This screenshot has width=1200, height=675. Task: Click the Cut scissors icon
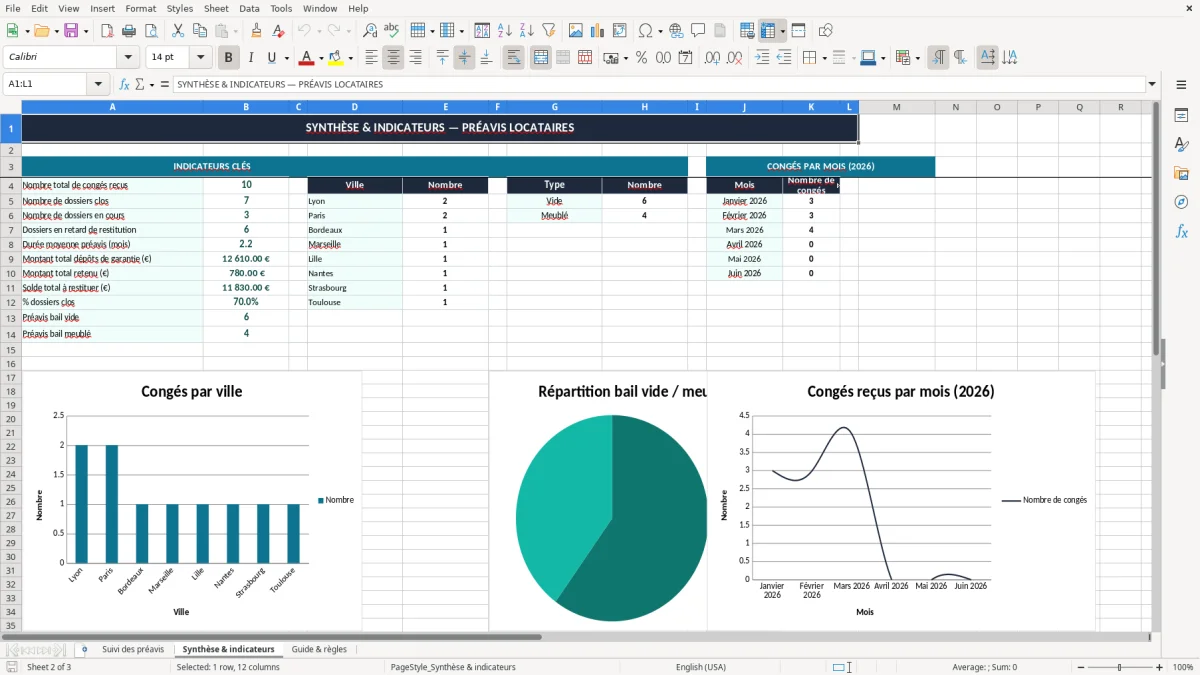pyautogui.click(x=177, y=31)
